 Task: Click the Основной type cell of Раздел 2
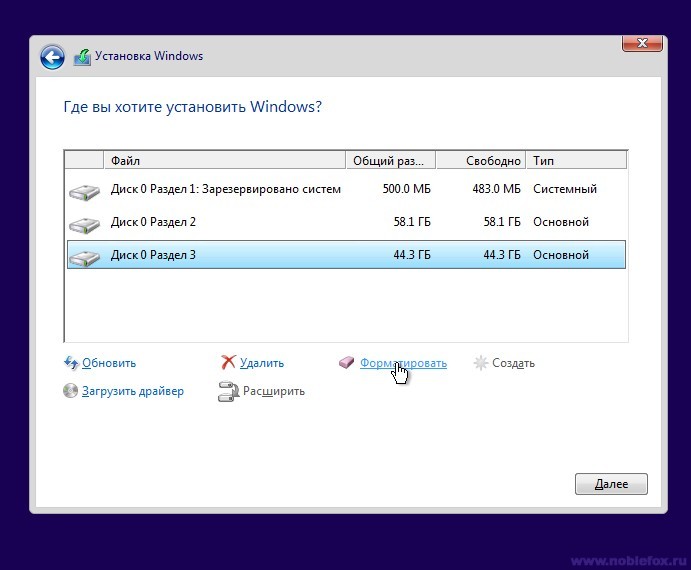[561, 222]
